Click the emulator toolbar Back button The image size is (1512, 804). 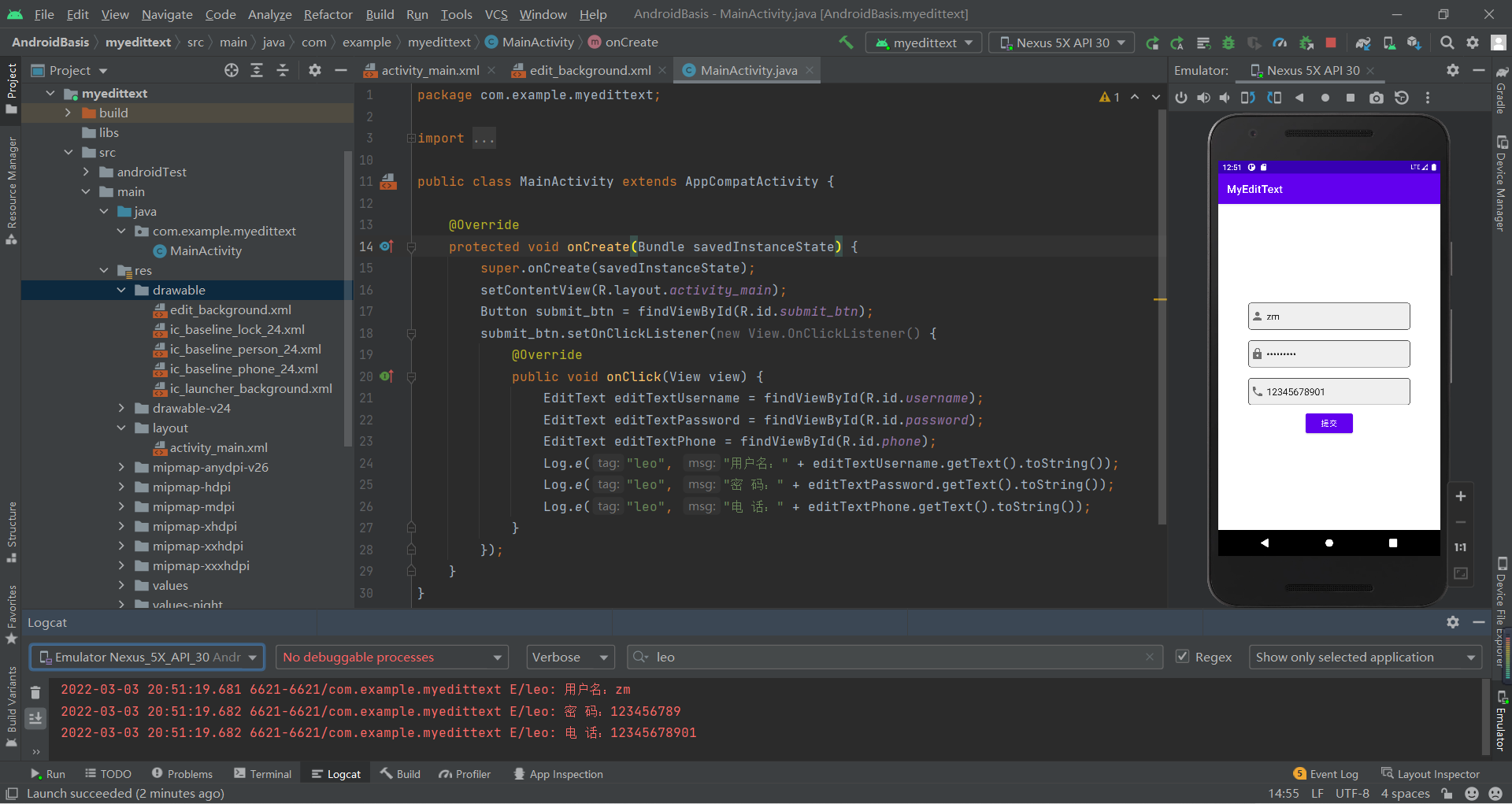[1299, 98]
